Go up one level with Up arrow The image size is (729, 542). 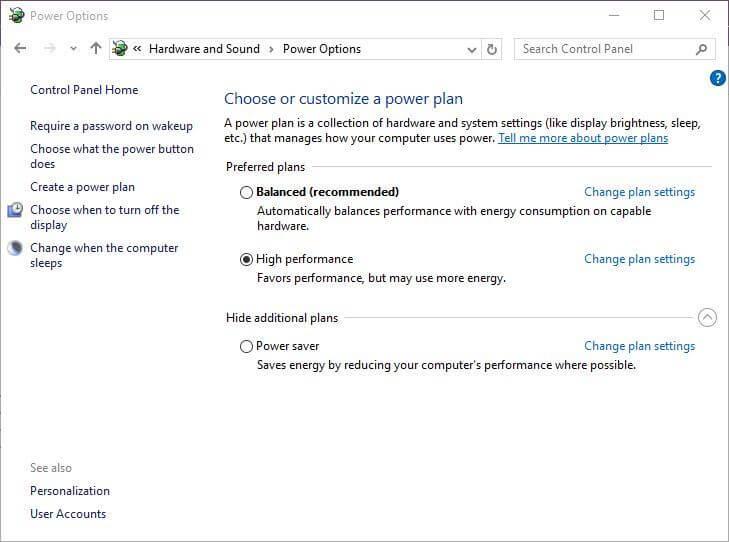pos(96,48)
